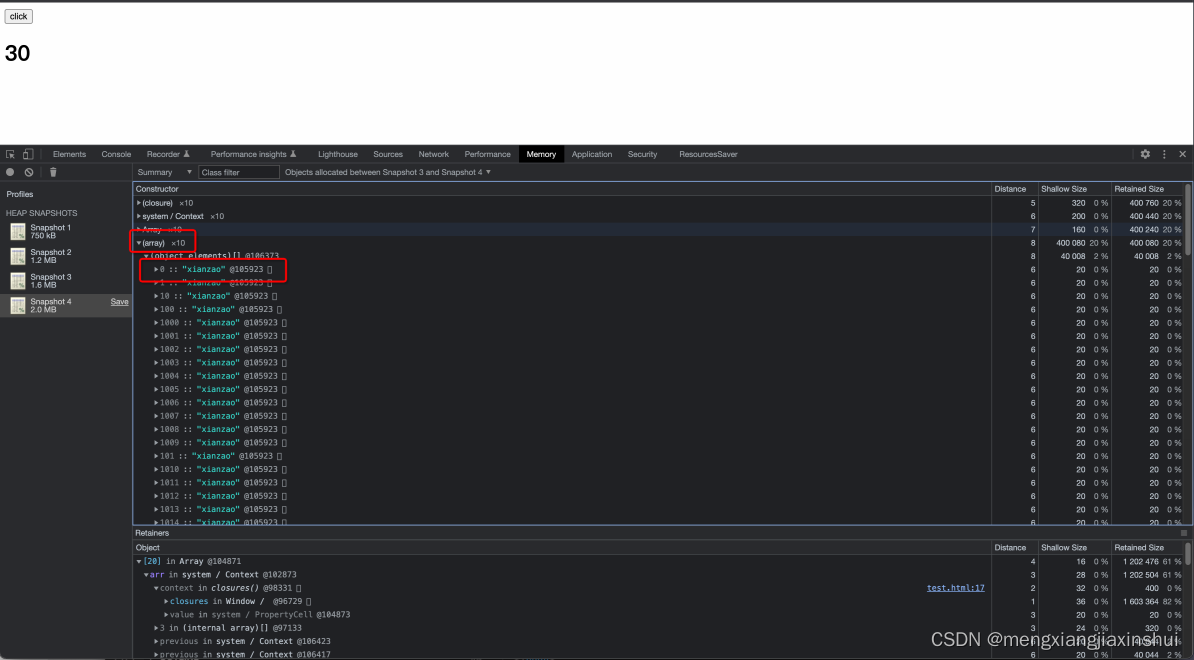Viewport: 1194px width, 660px height.
Task: Open DevTools settings gear
Action: point(1145,154)
